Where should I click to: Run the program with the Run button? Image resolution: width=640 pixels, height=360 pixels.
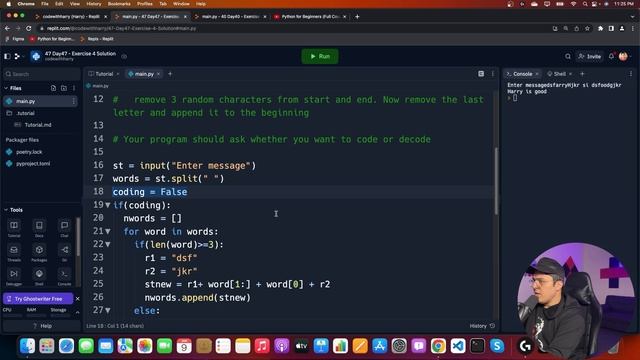coord(320,56)
